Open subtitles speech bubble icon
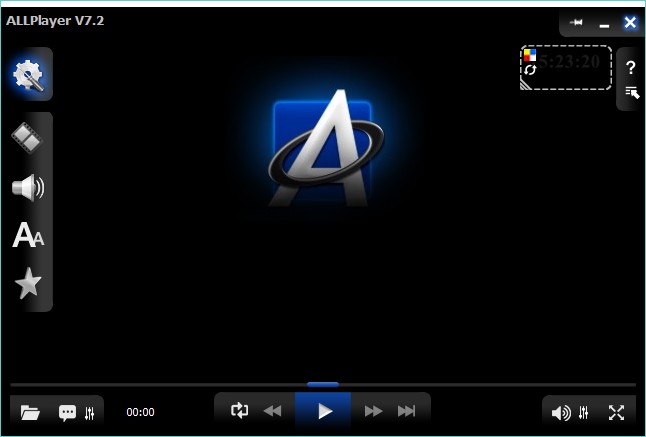The width and height of the screenshot is (646, 437). [x=67, y=413]
